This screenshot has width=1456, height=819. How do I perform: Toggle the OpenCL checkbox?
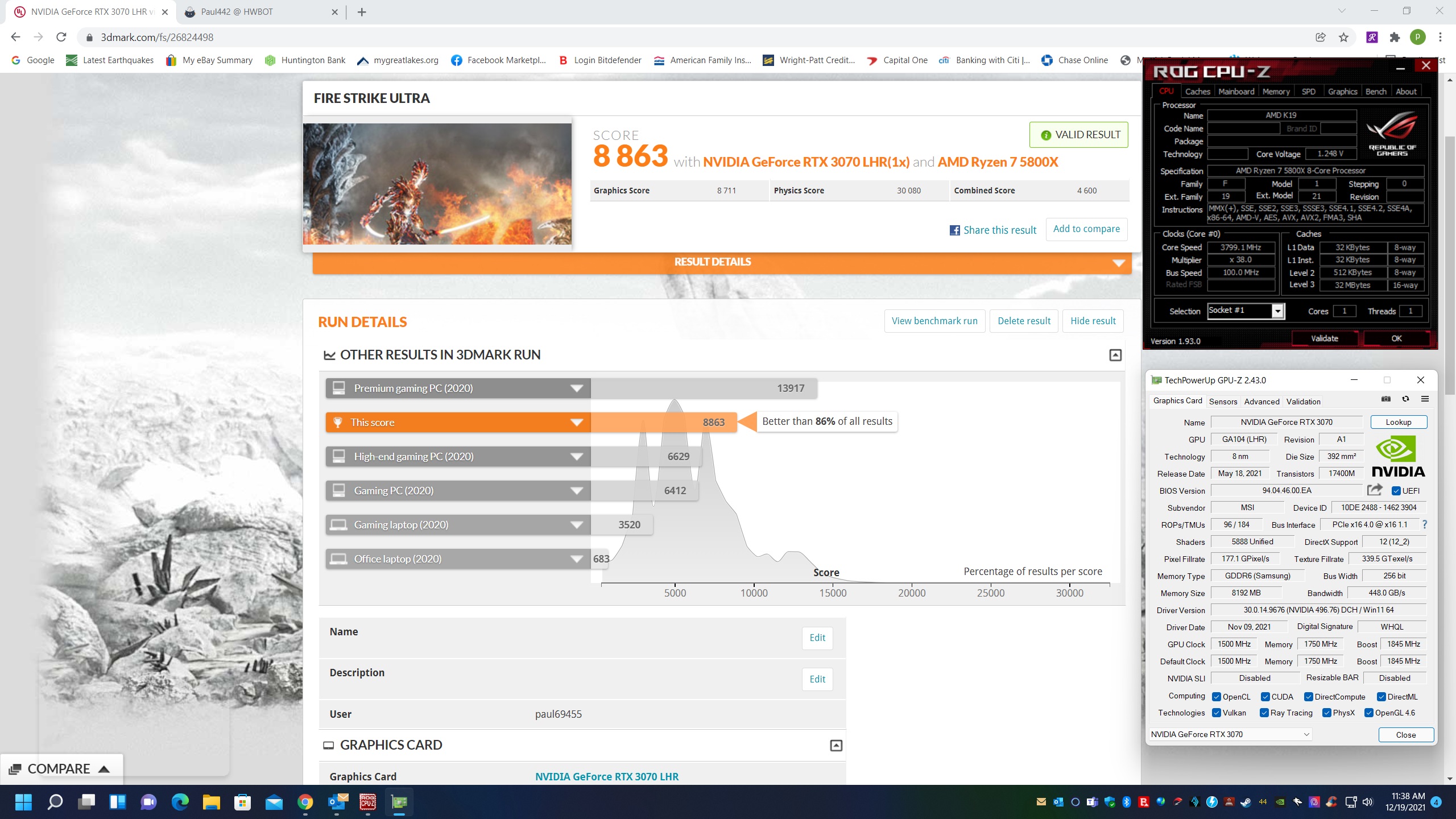(1217, 697)
